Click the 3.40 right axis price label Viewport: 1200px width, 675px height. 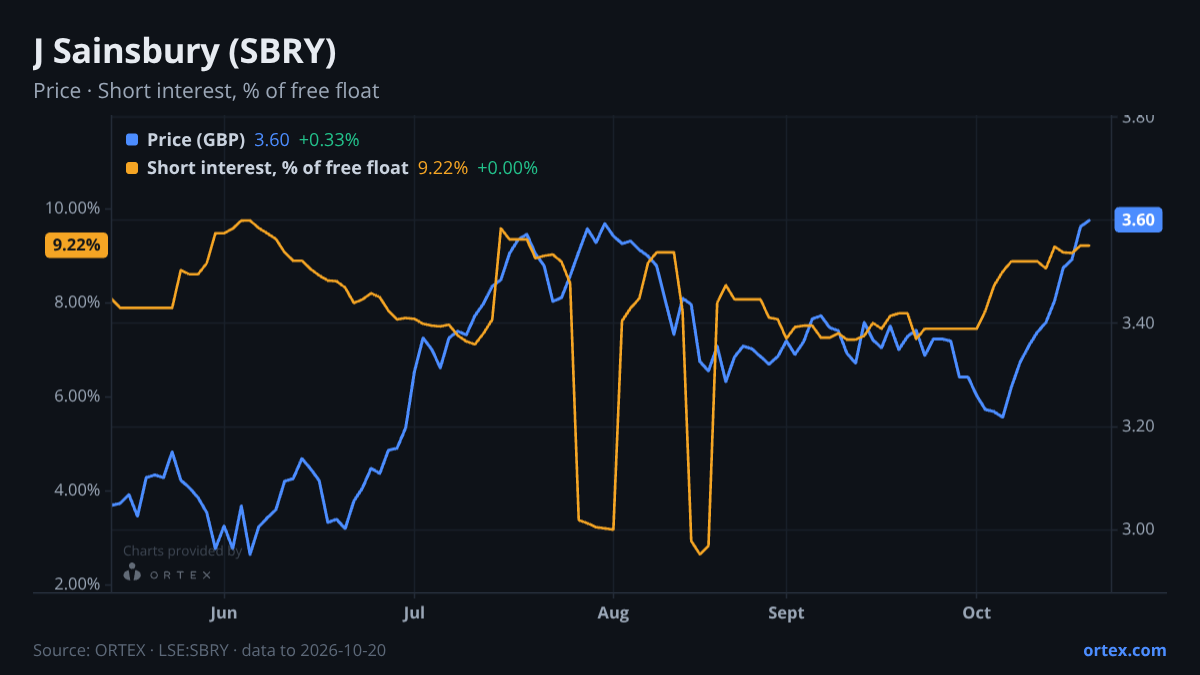pyautogui.click(x=1138, y=323)
